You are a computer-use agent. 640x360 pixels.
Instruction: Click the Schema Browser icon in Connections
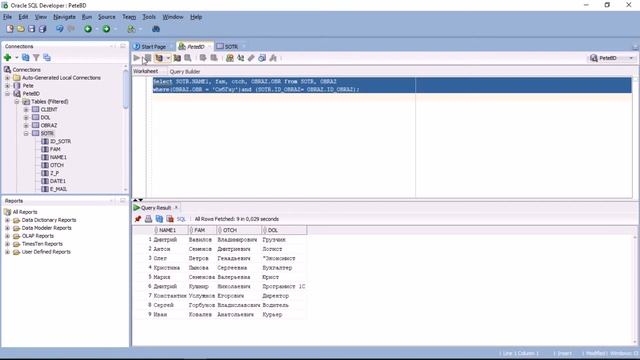[x=47, y=58]
